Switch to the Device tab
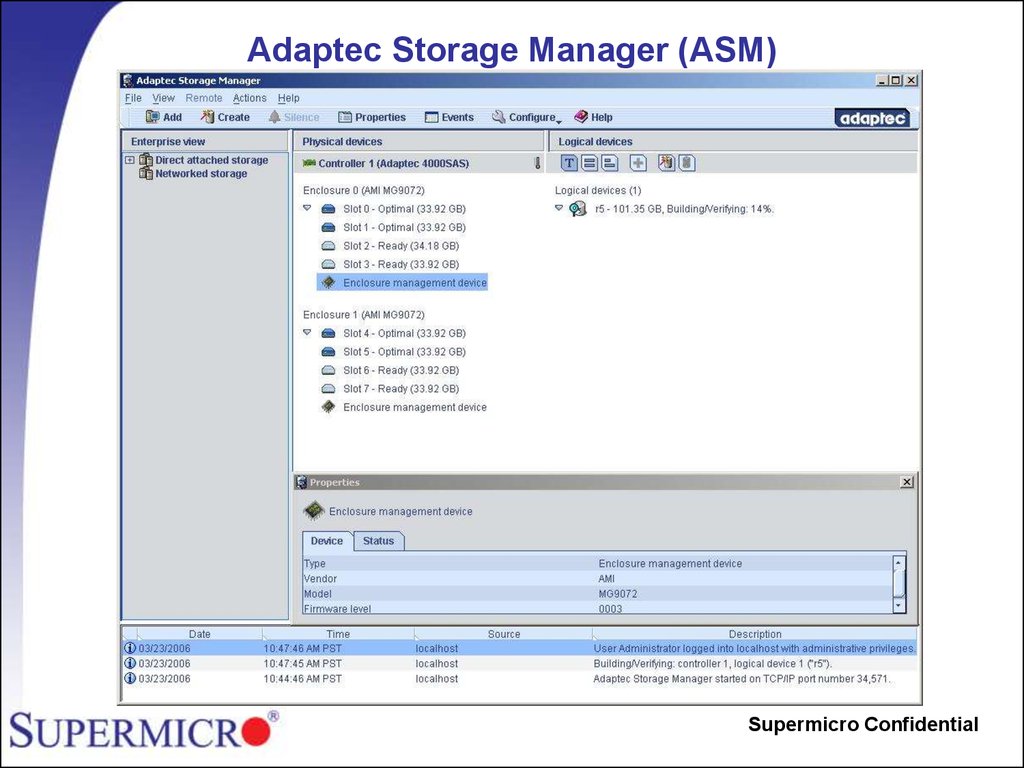1024x768 pixels. click(x=327, y=541)
